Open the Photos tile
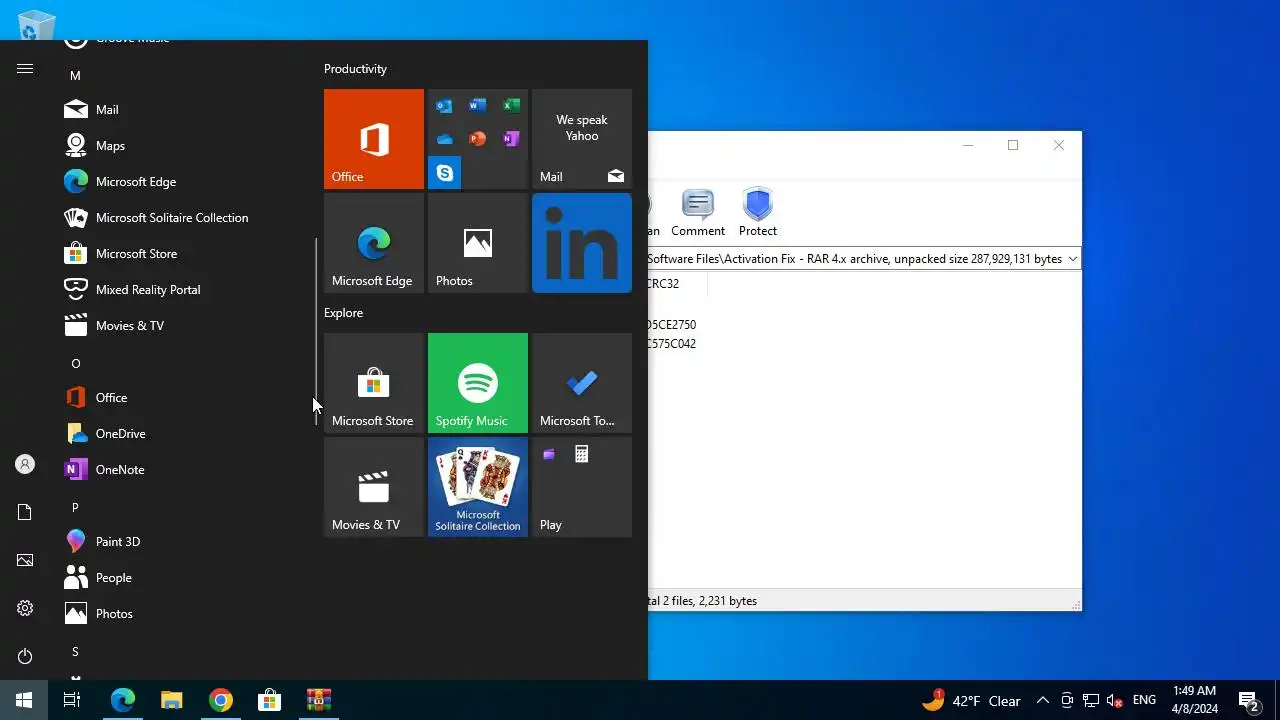The image size is (1280, 720). click(478, 243)
